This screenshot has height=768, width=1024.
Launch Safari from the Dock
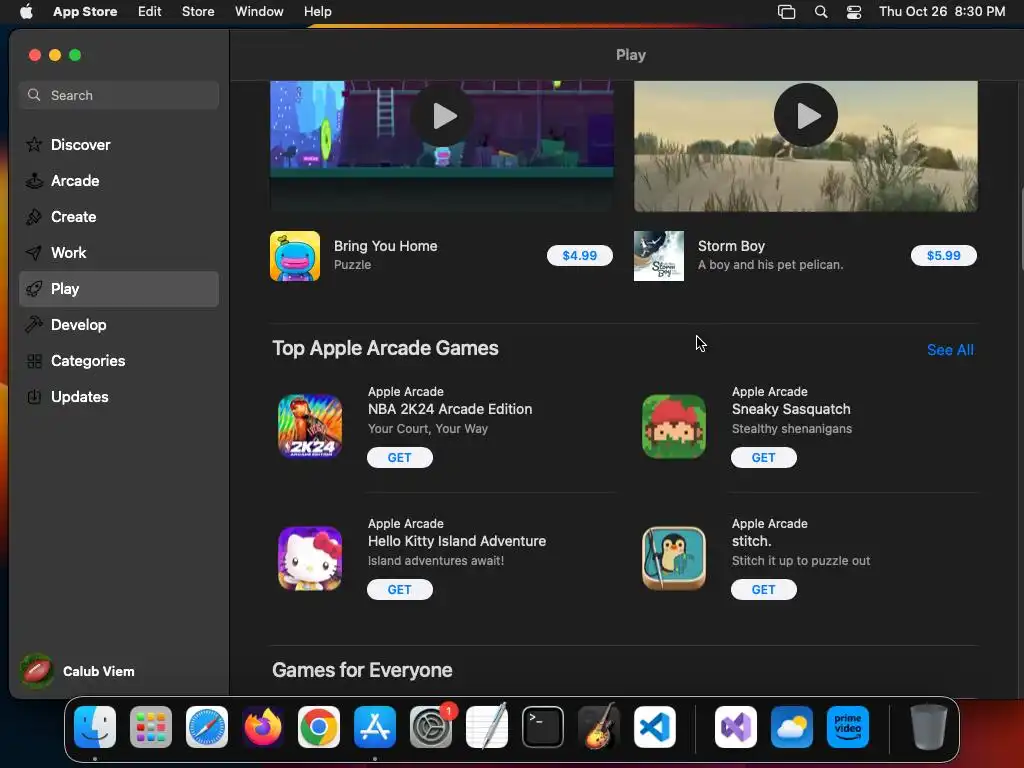click(207, 727)
